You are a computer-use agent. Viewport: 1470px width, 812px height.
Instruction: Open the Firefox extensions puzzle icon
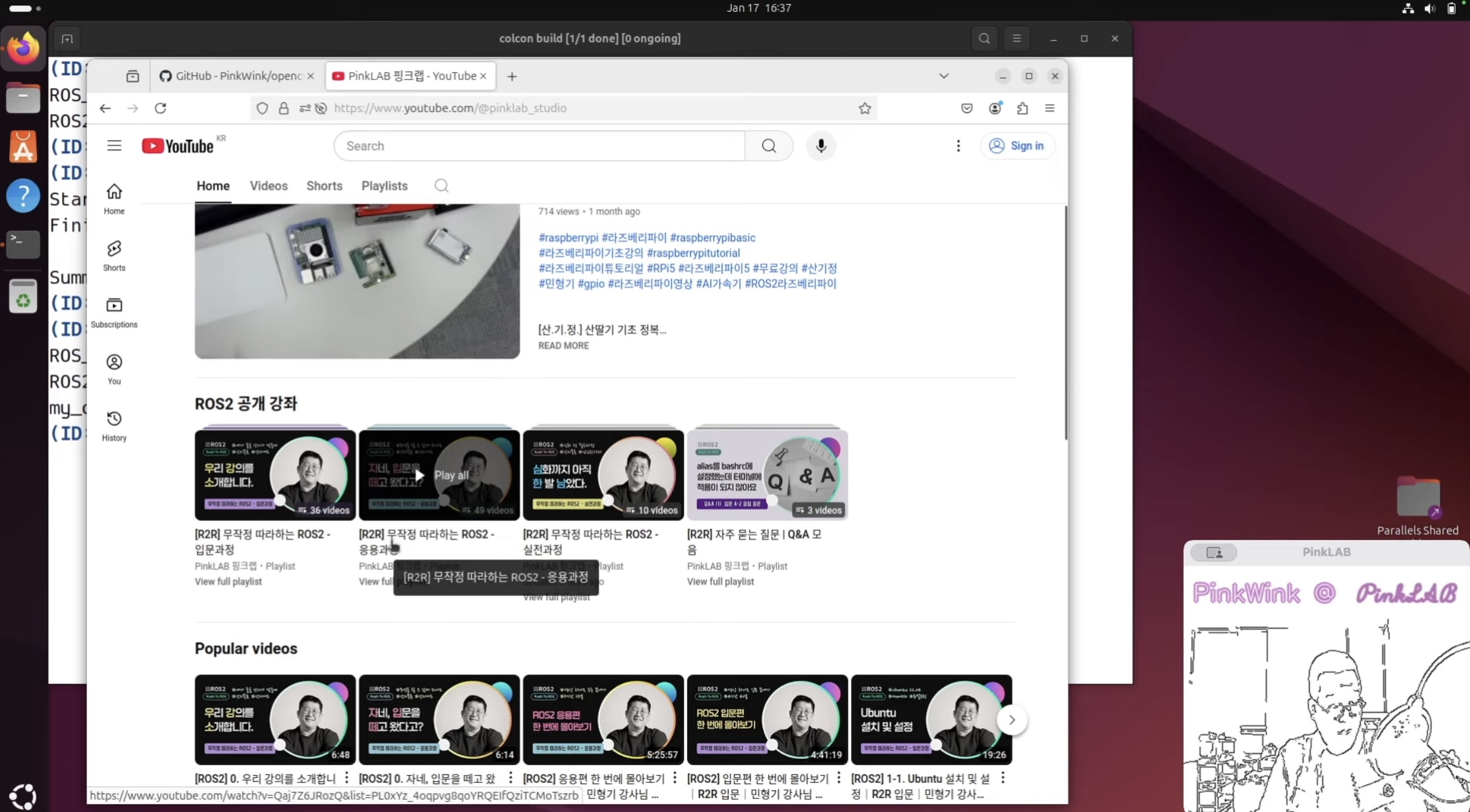pyautogui.click(x=1022, y=108)
